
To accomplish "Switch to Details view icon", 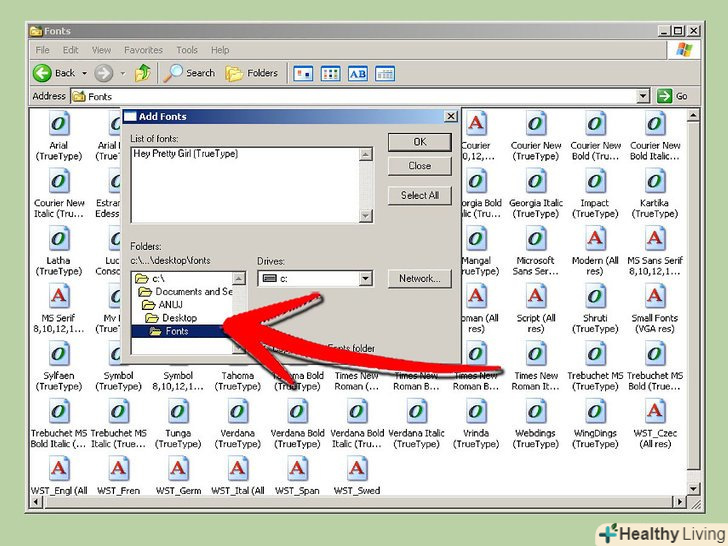I will 385,74.
